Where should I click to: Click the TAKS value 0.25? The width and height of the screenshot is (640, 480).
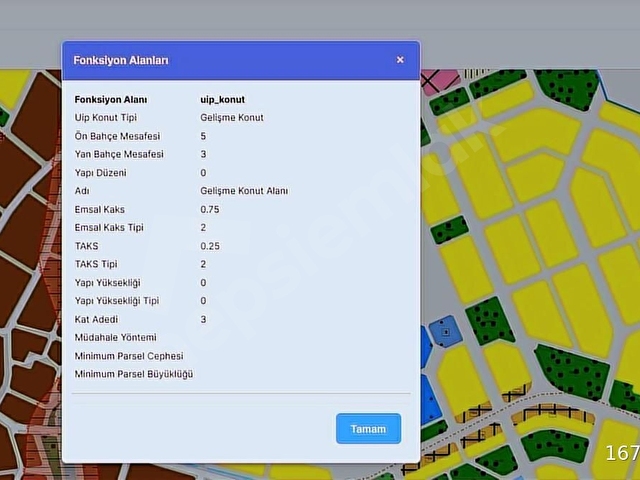pos(210,246)
